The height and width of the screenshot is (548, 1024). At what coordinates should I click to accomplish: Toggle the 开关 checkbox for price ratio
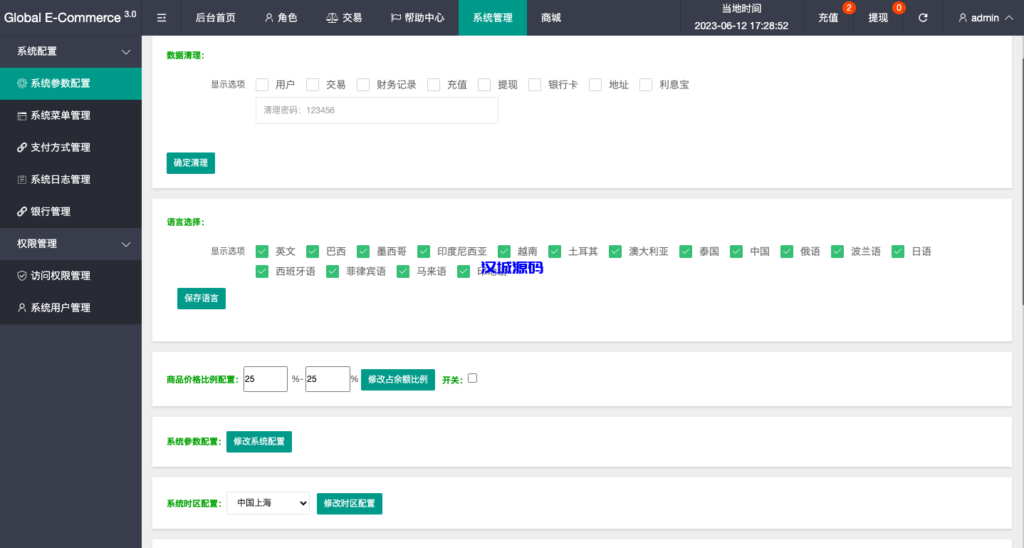coord(473,378)
